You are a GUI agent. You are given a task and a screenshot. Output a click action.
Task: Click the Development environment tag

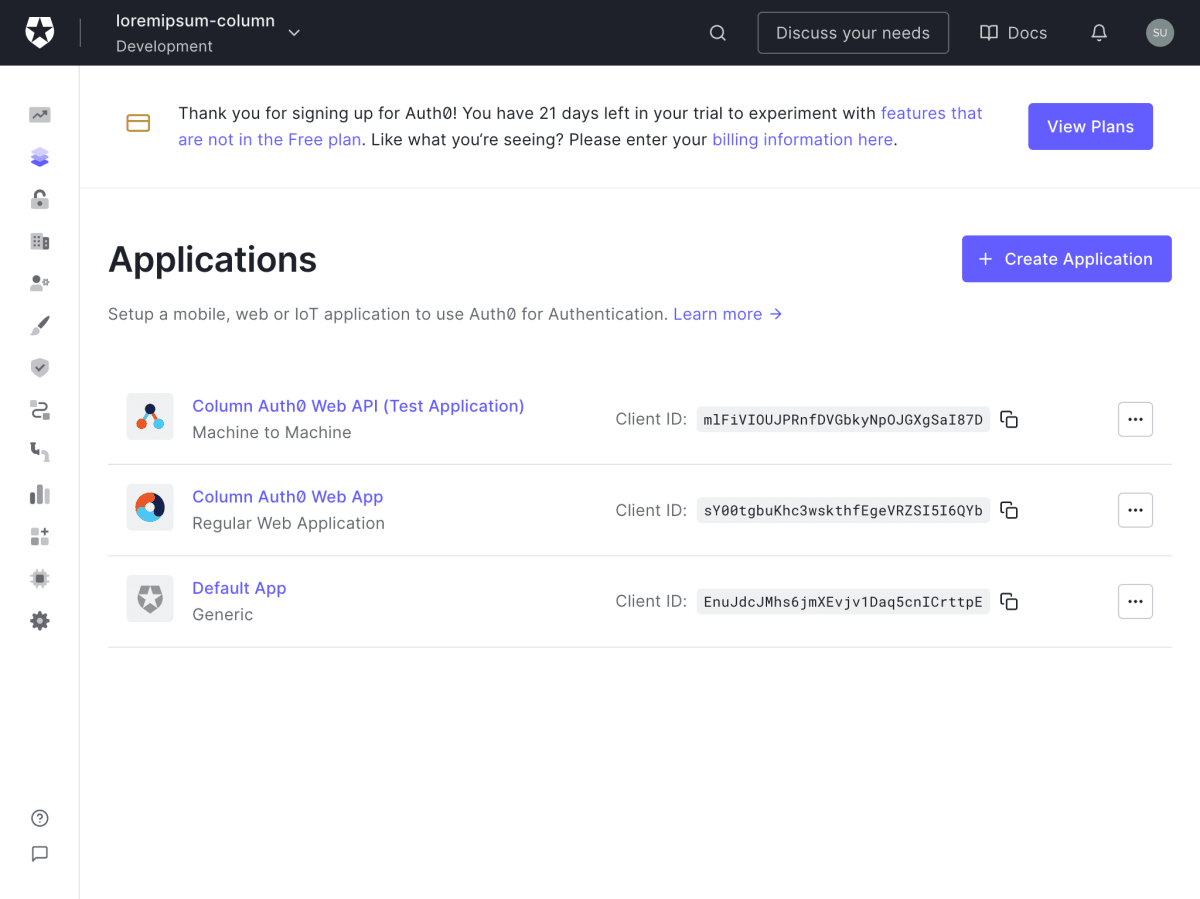[x=164, y=46]
